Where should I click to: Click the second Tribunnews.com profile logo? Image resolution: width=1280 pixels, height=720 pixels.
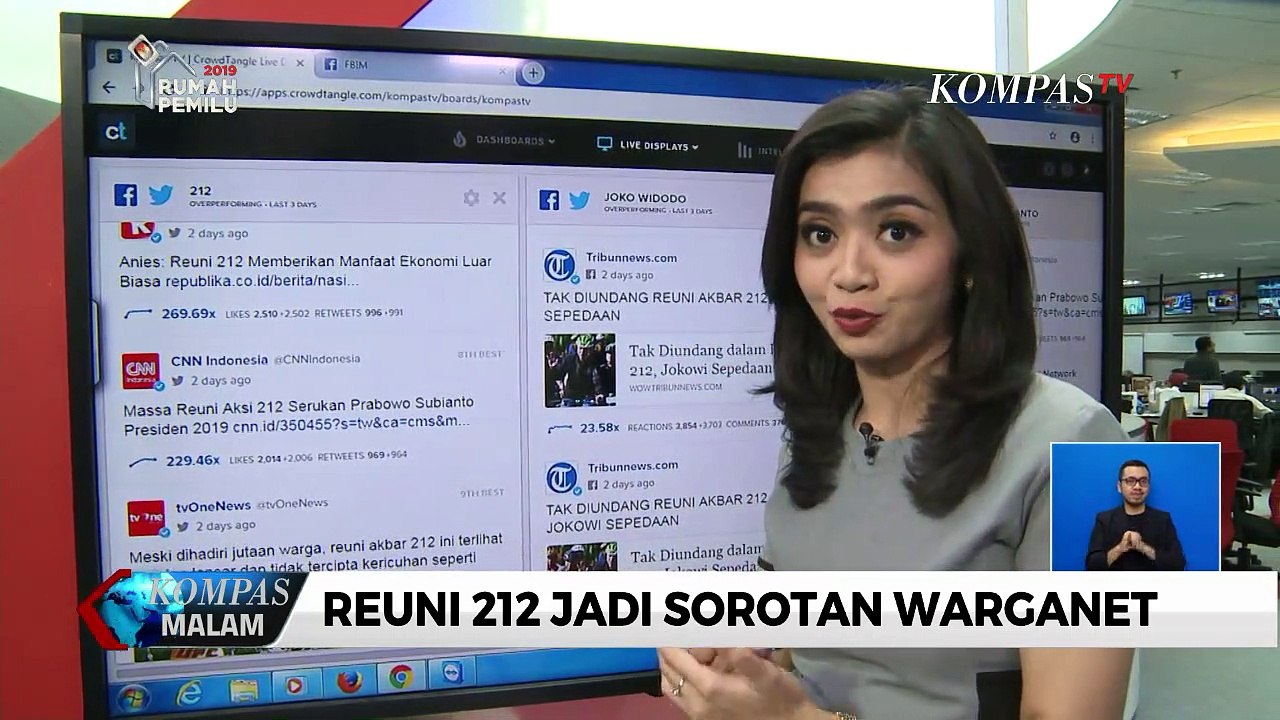562,477
